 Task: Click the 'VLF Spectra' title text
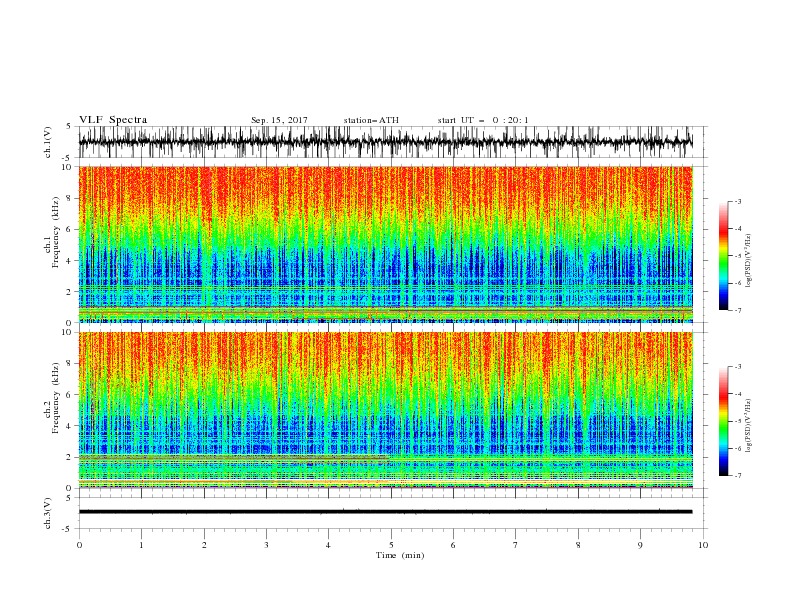(113, 120)
